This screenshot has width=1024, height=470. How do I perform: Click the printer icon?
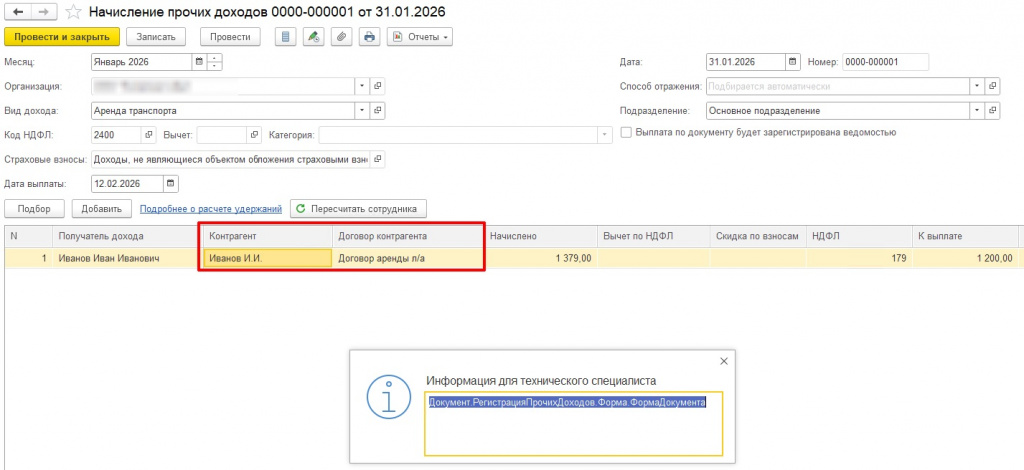click(x=369, y=37)
